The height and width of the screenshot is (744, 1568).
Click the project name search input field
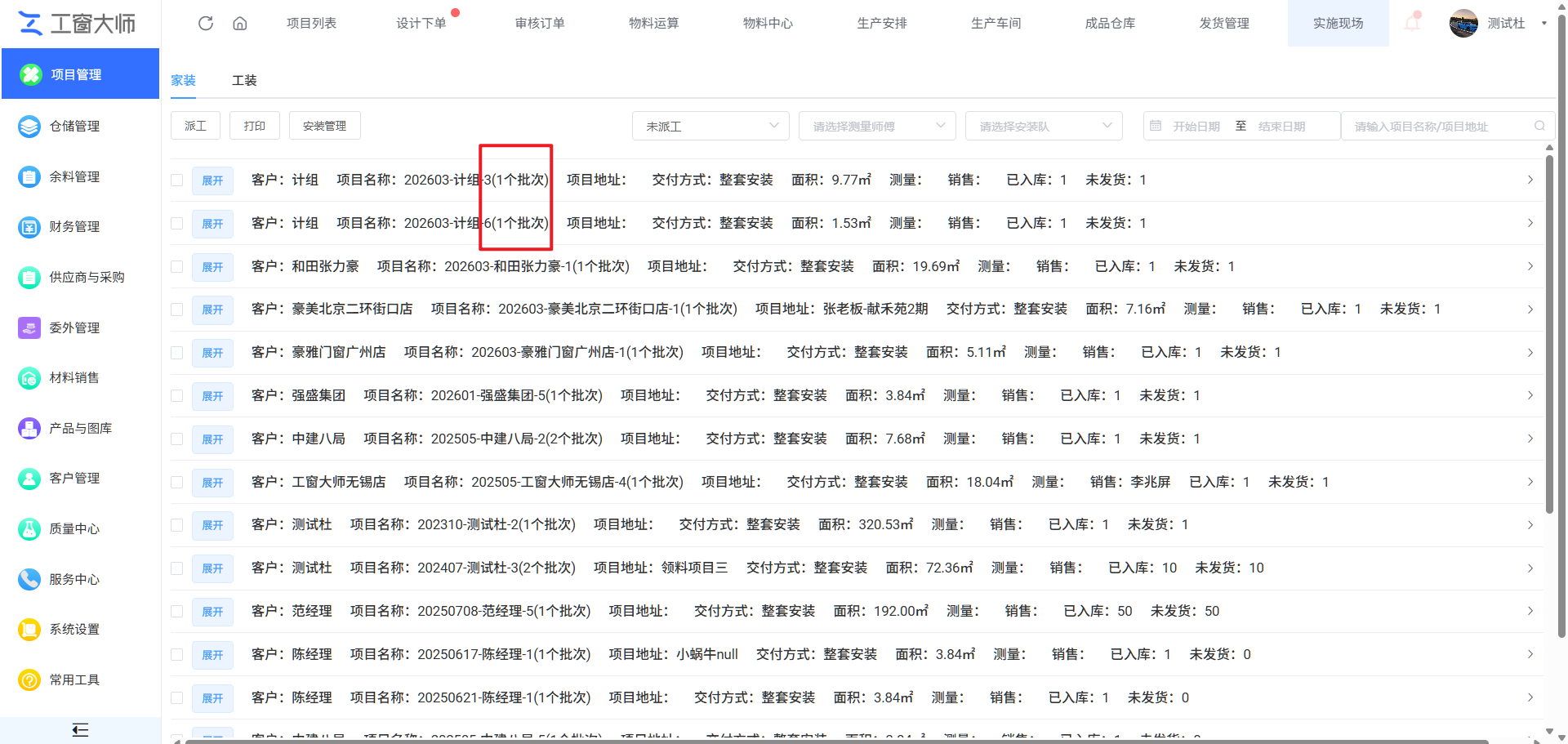click(1437, 125)
